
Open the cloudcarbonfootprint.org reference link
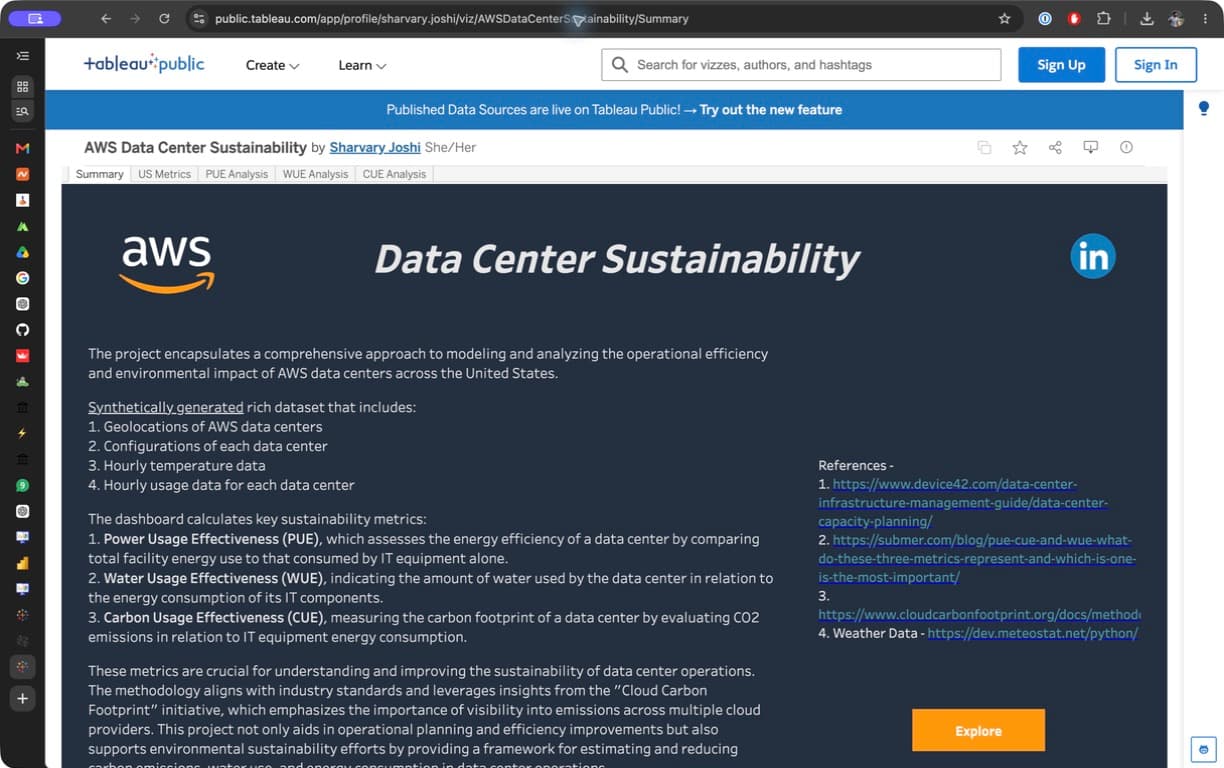click(979, 615)
